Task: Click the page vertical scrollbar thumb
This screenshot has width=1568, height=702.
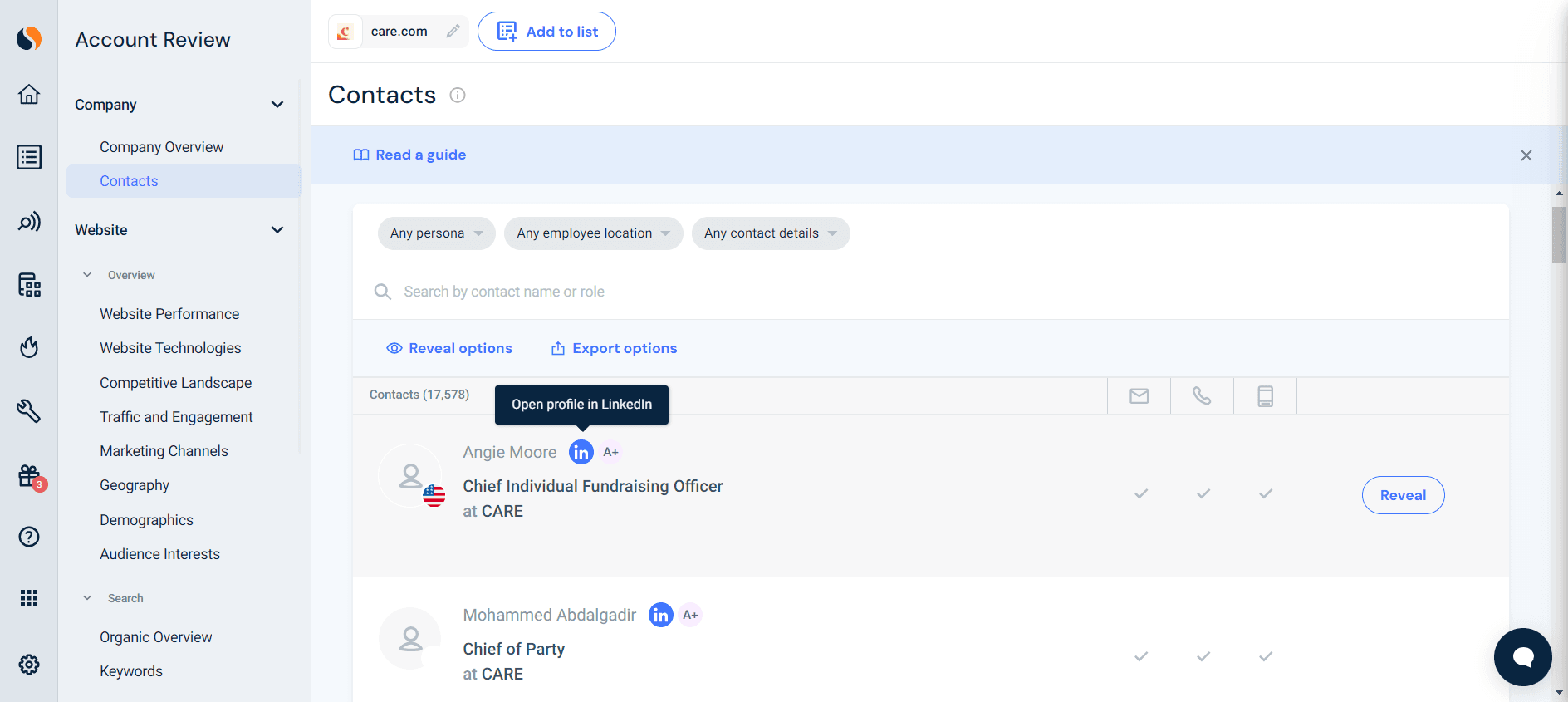Action: (x=1560, y=235)
